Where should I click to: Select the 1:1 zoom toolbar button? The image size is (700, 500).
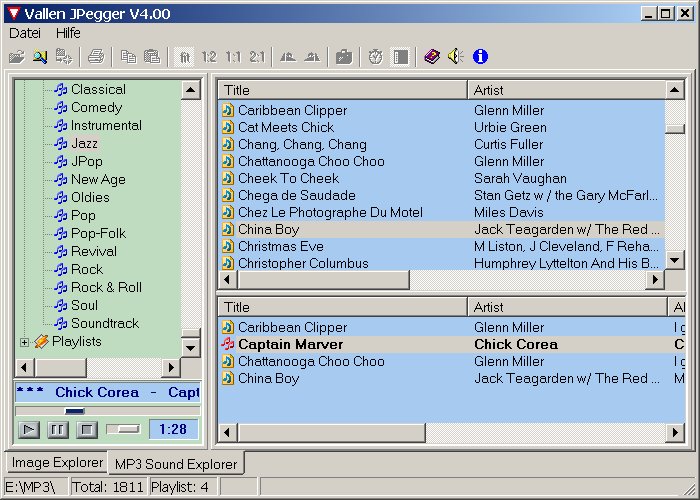point(233,57)
